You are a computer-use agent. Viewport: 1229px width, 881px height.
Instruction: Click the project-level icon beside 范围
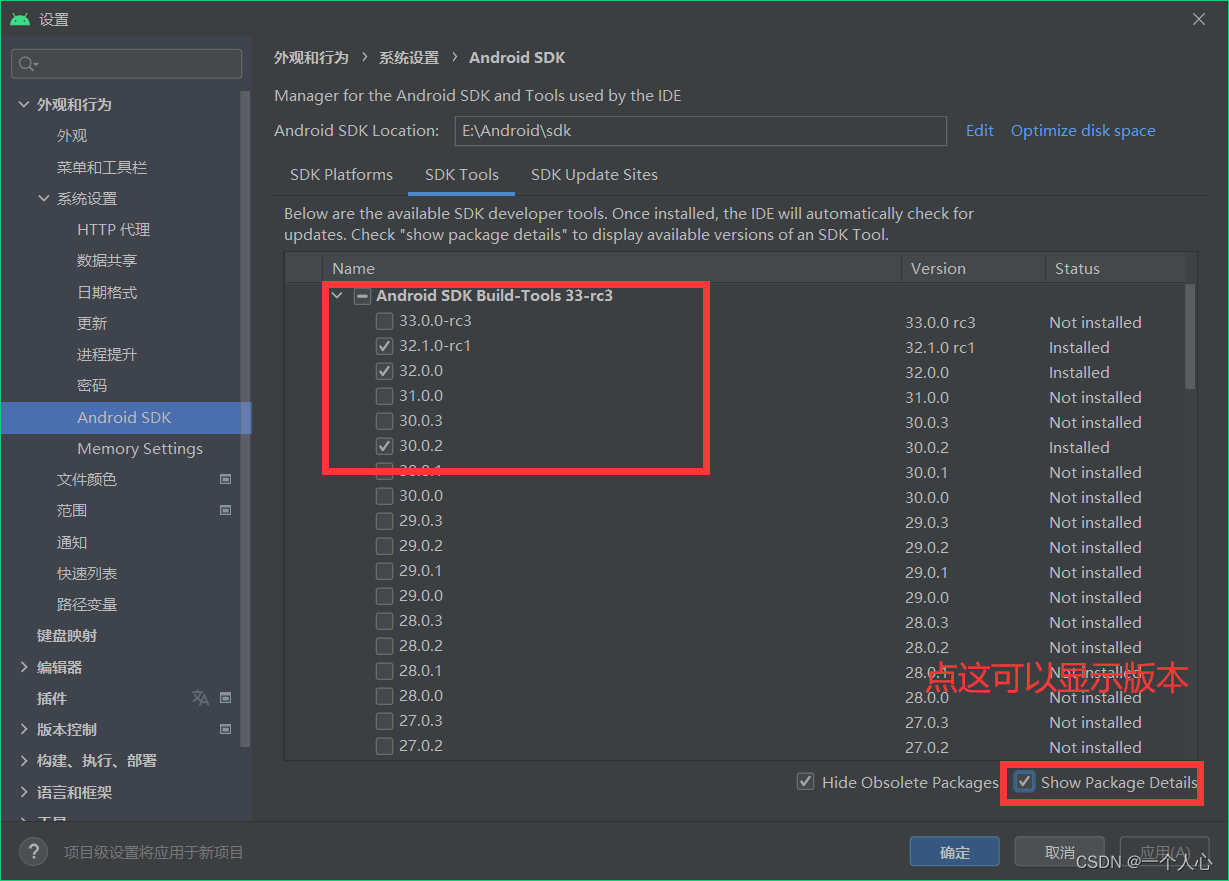click(225, 511)
